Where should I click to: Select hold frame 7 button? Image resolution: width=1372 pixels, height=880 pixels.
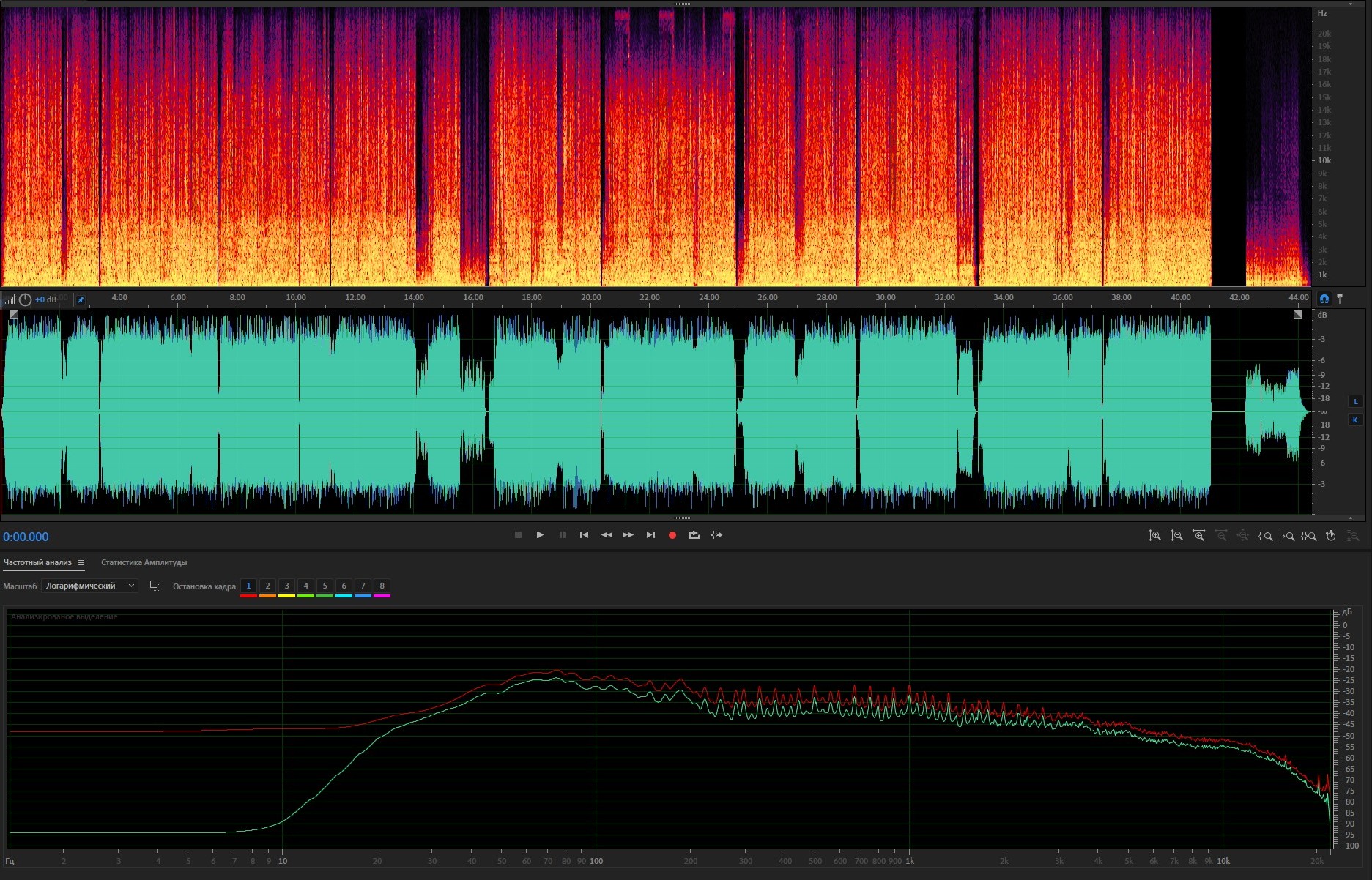363,586
